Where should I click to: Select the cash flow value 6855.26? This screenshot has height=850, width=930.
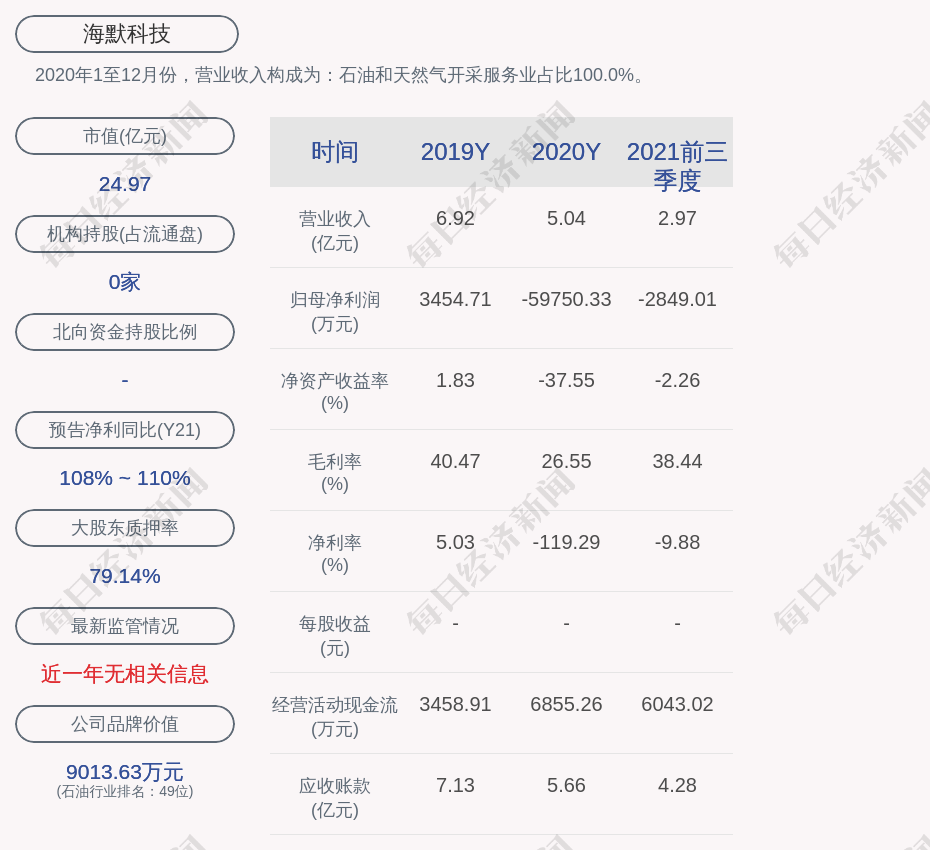click(x=566, y=704)
